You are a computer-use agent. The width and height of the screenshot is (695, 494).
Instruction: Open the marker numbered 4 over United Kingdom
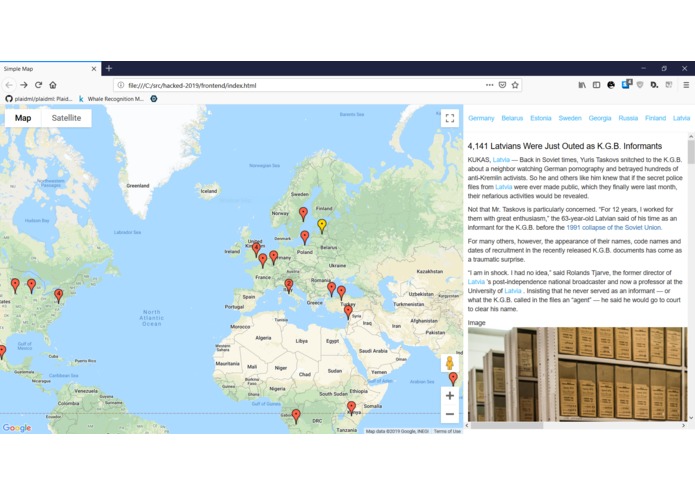pyautogui.click(x=256, y=249)
